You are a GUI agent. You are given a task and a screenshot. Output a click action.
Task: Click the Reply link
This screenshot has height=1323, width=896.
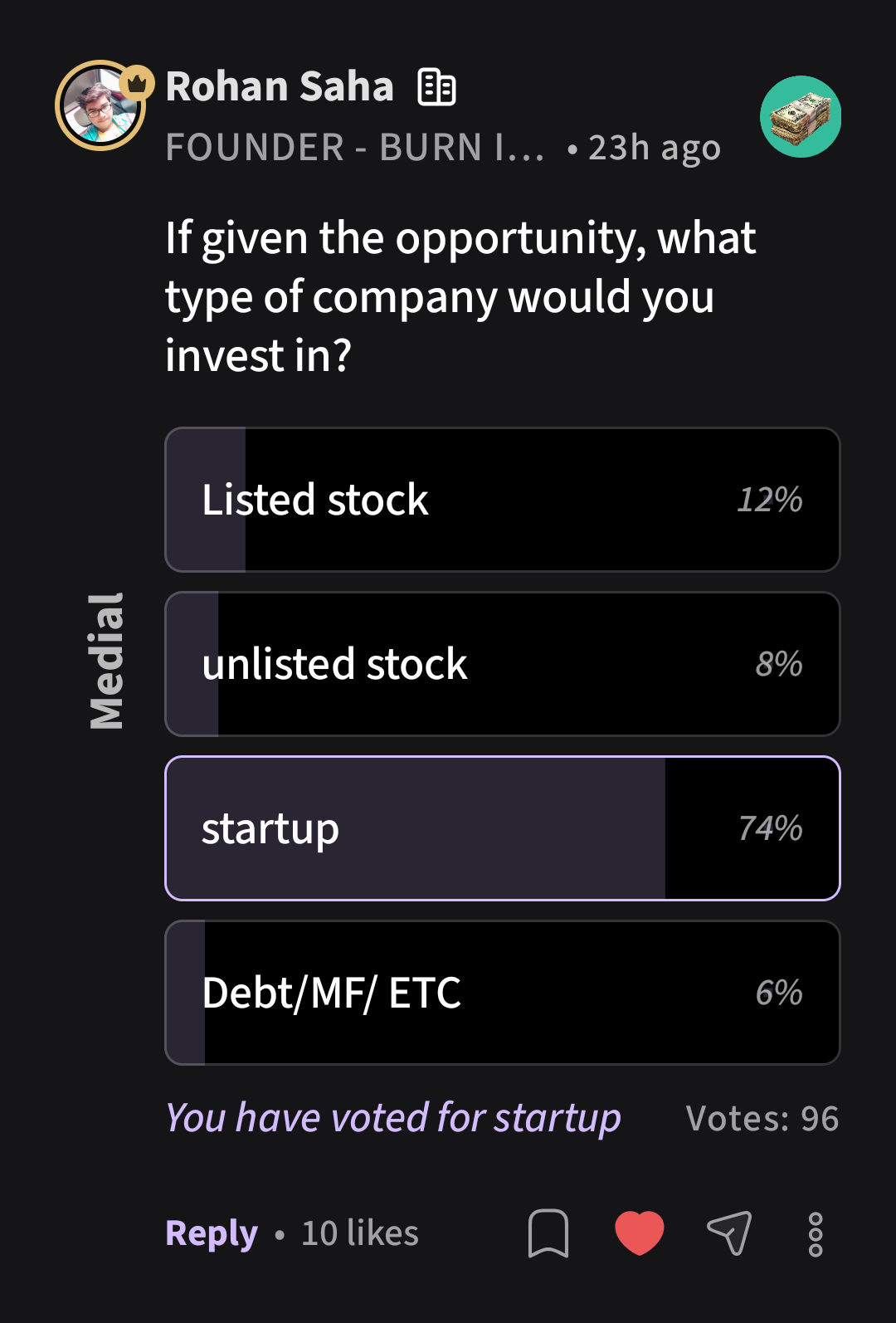coord(212,1233)
